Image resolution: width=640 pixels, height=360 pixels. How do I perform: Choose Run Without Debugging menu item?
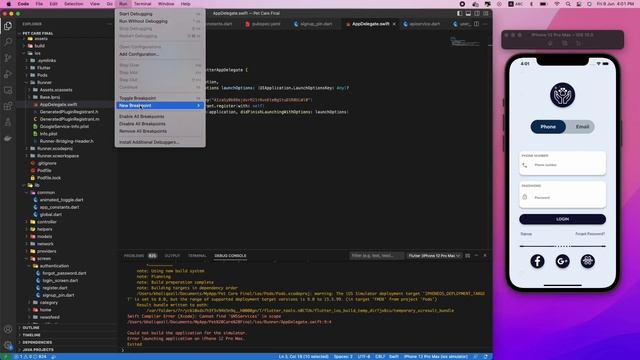click(x=160, y=21)
